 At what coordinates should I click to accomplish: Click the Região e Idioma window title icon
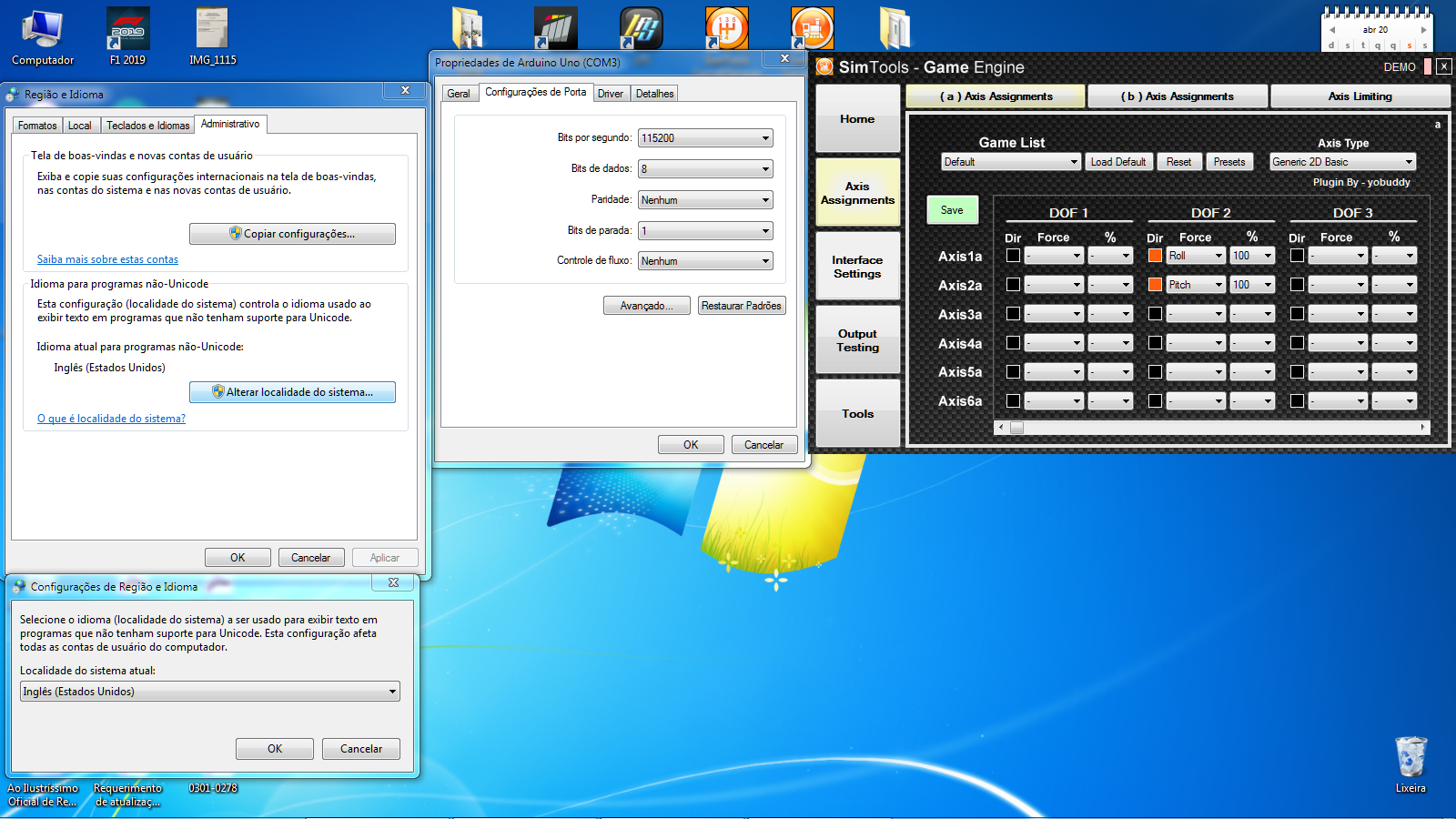click(x=13, y=95)
